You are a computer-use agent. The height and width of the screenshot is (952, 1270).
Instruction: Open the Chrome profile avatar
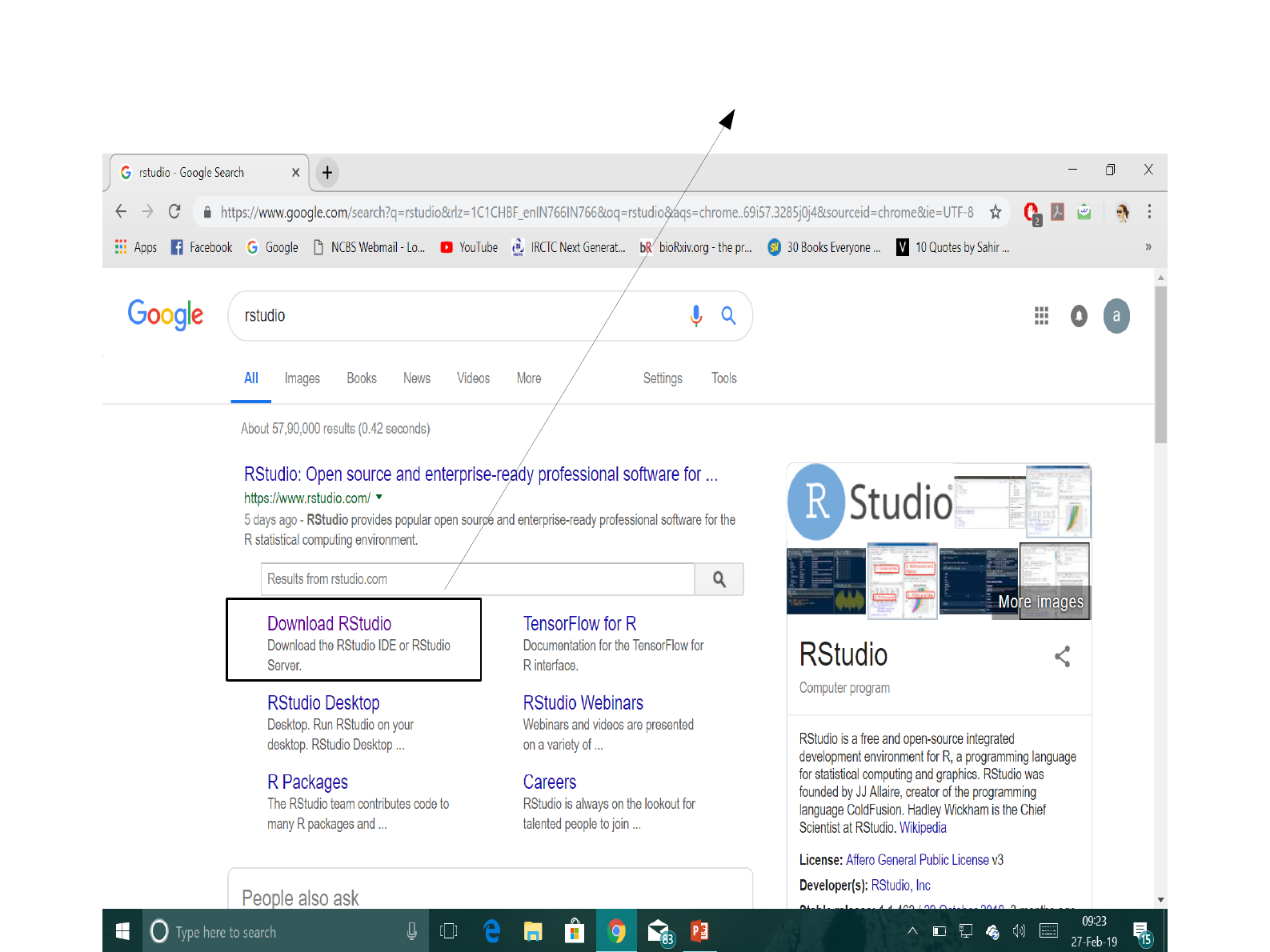[1122, 212]
